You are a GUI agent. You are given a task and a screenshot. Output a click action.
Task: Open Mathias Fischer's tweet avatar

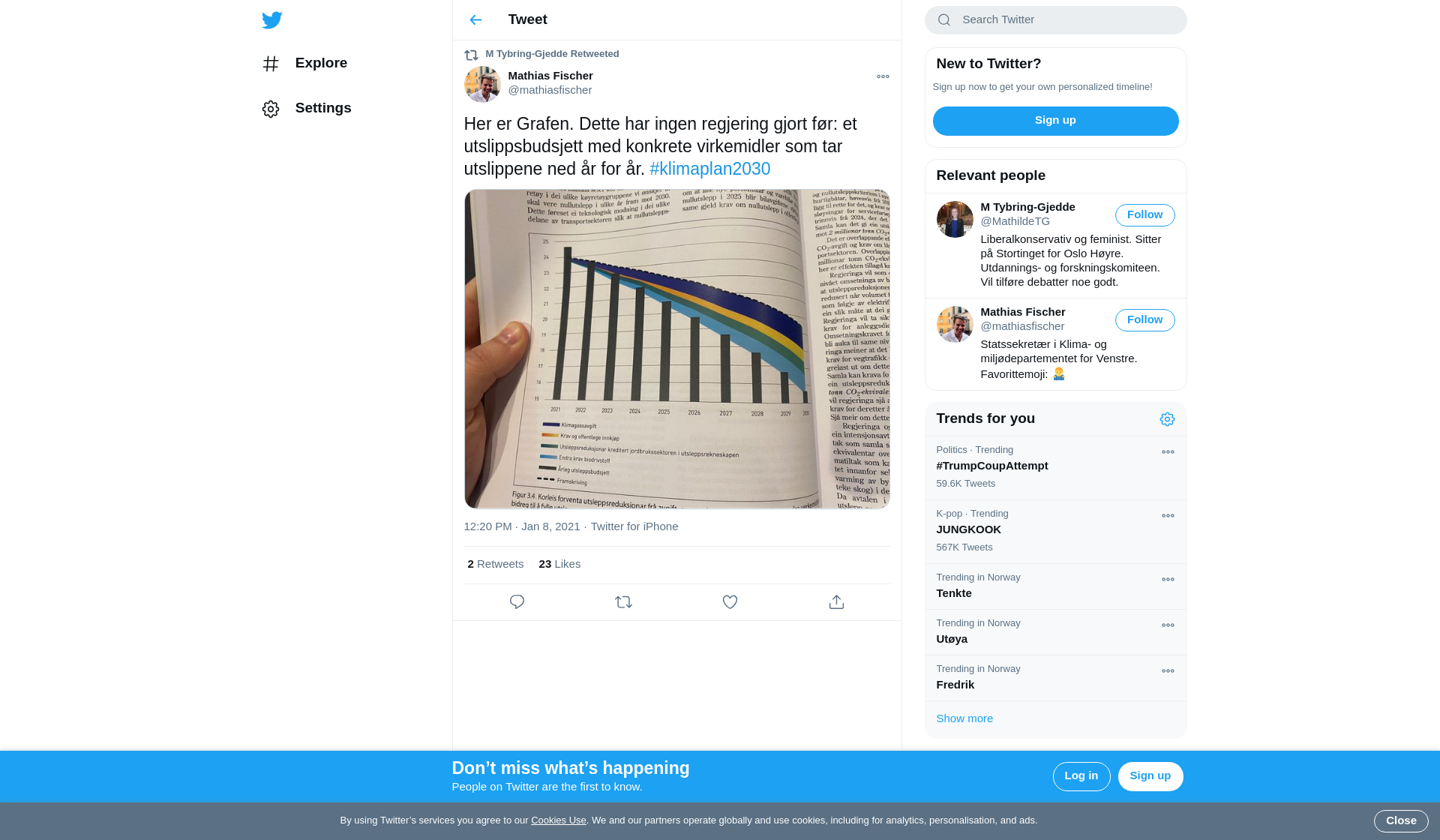pos(482,84)
